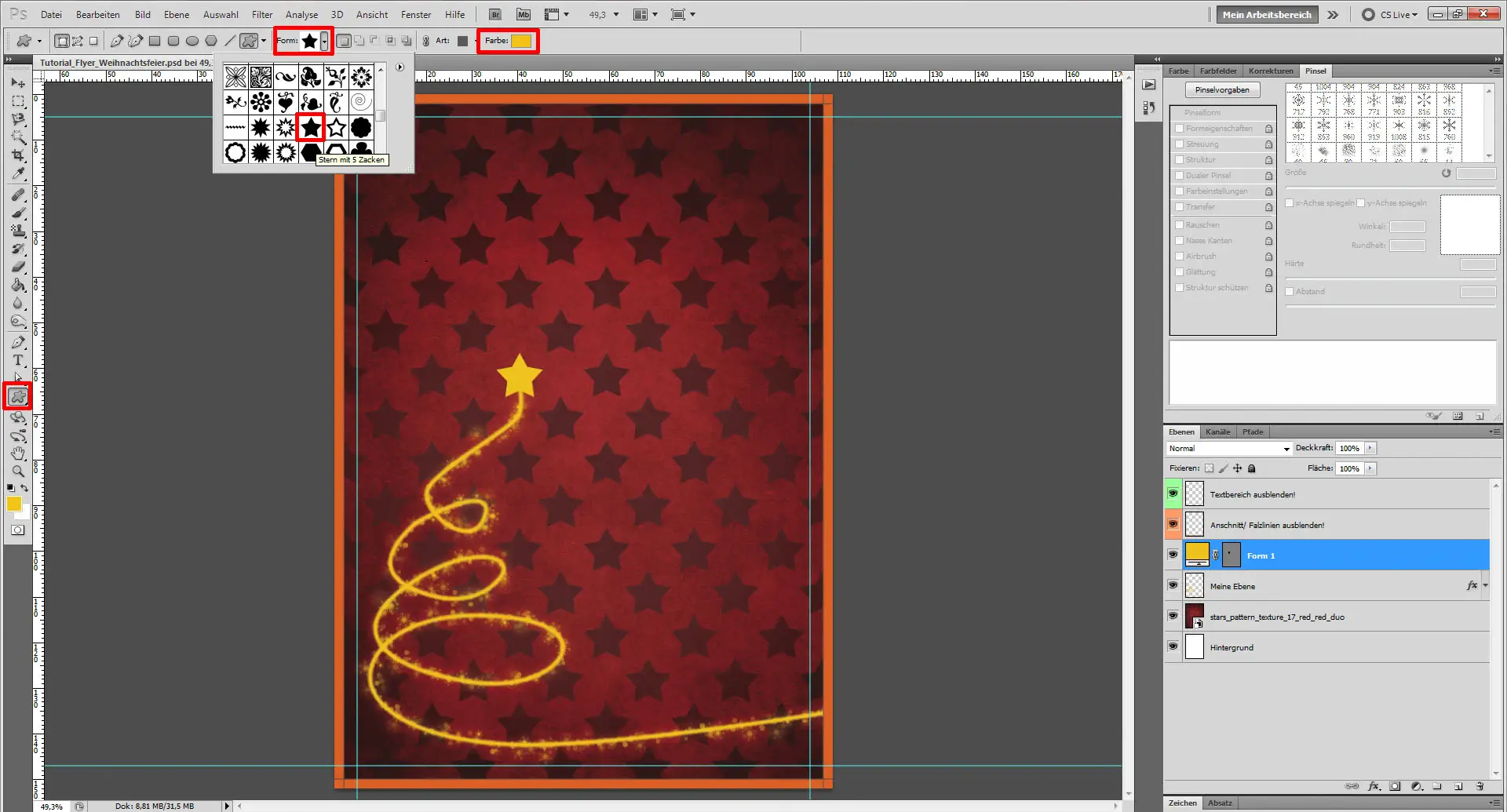This screenshot has height=812, width=1507.
Task: Enable the Struktur checkbox
Action: point(1179,160)
